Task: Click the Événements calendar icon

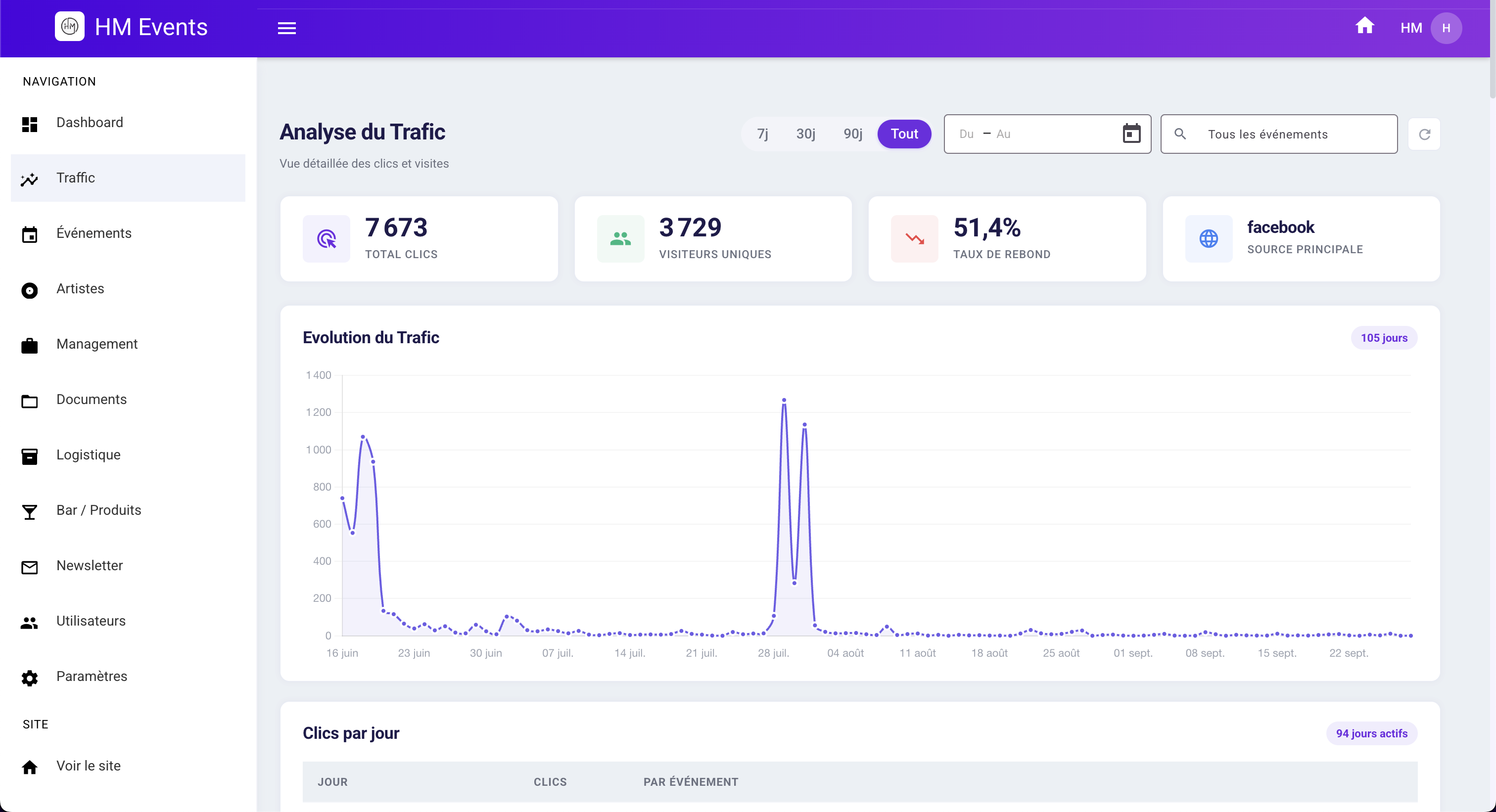Action: coord(30,234)
